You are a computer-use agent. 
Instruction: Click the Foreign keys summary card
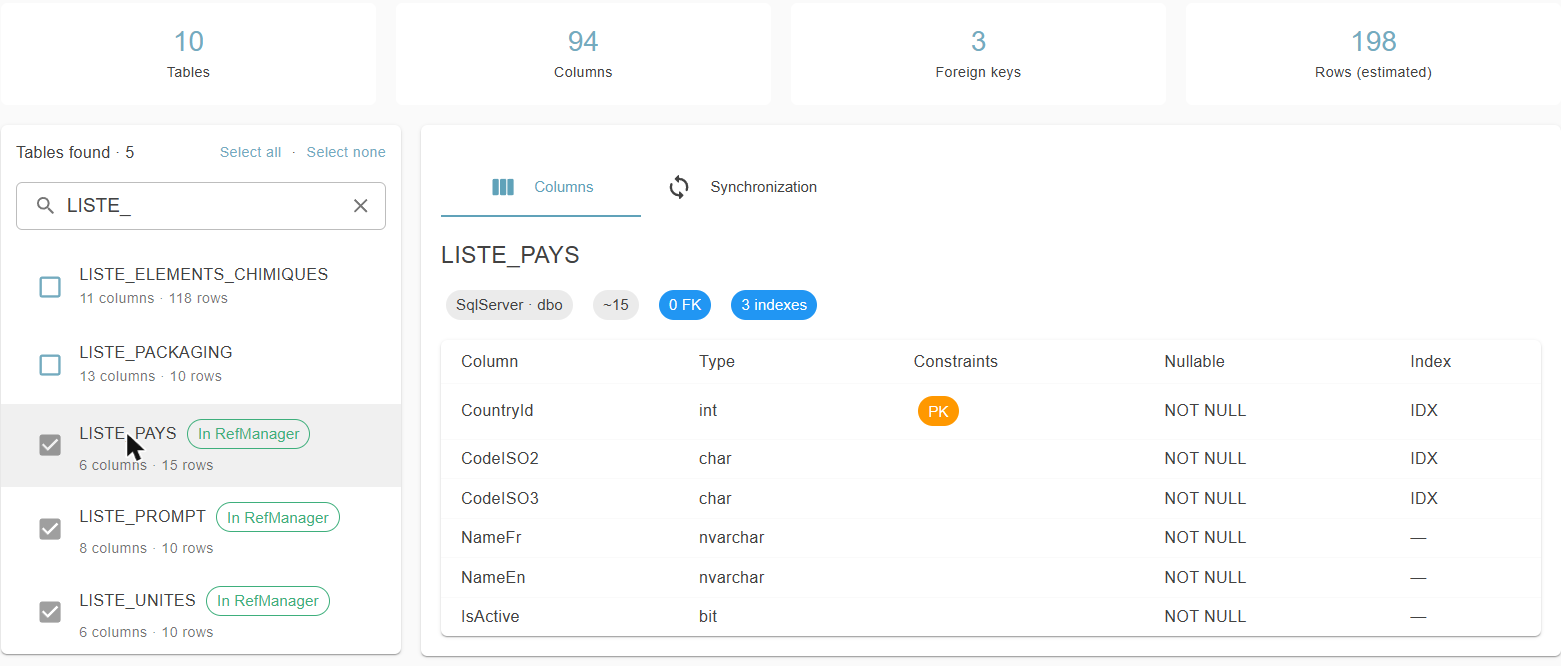coord(978,53)
